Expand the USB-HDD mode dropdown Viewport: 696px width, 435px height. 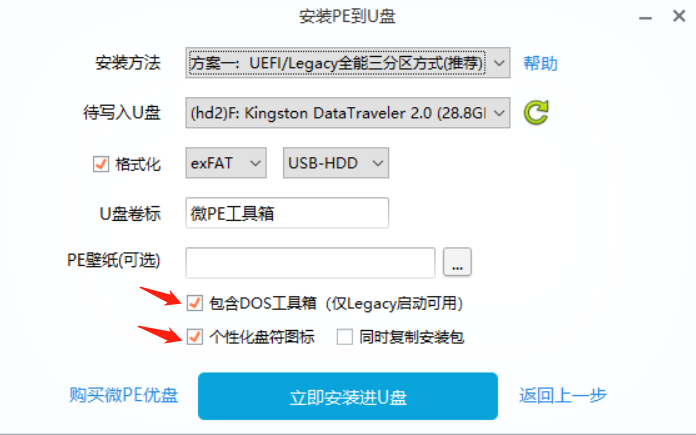[336, 163]
